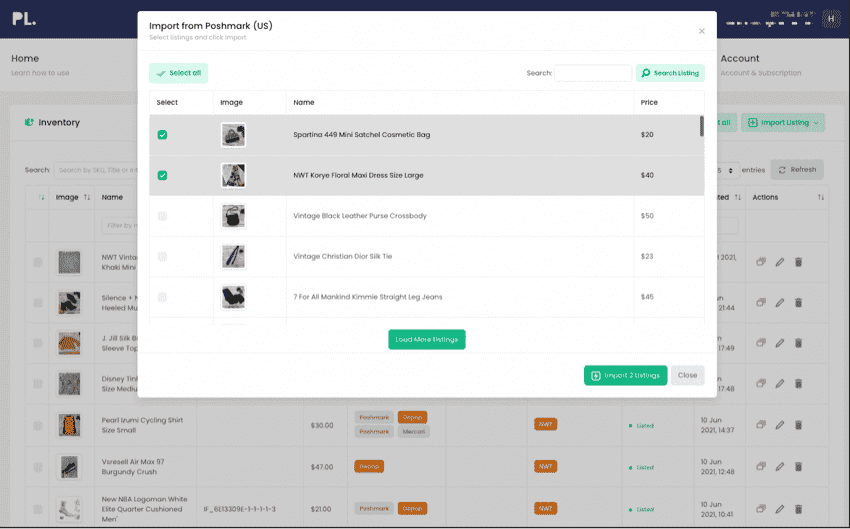Duplicate Disney listing dated 17:48
The image size is (850, 529).
tap(761, 384)
